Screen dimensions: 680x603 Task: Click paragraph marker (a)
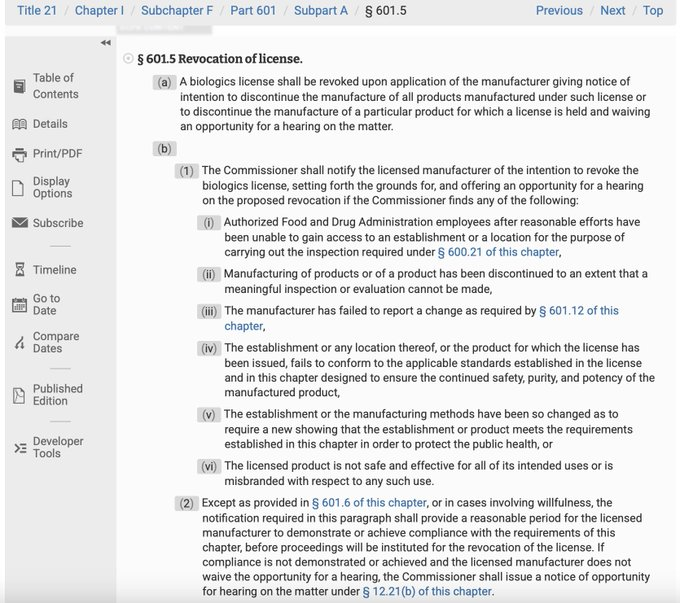click(x=164, y=82)
